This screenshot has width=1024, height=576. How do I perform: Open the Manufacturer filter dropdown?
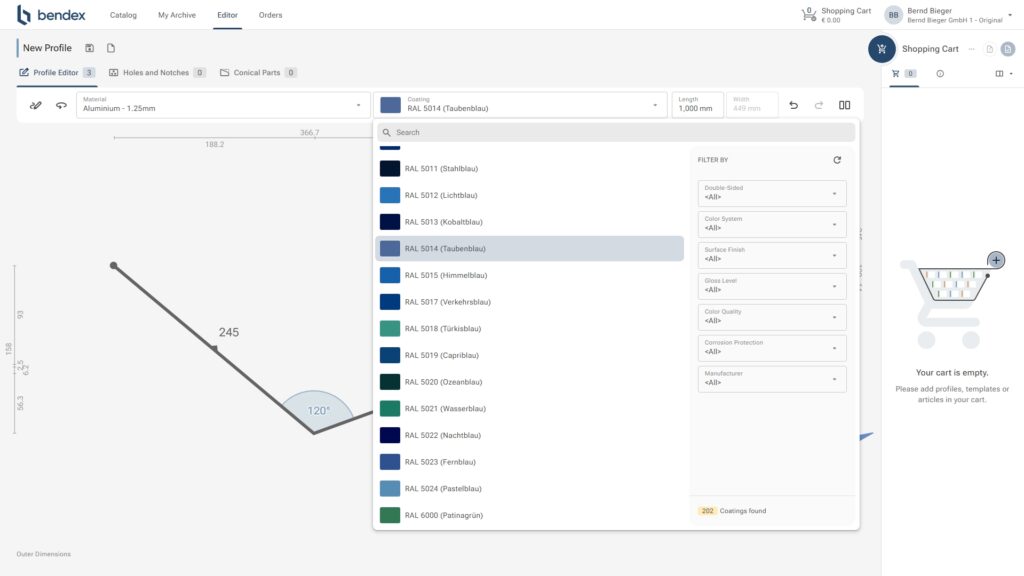click(772, 379)
